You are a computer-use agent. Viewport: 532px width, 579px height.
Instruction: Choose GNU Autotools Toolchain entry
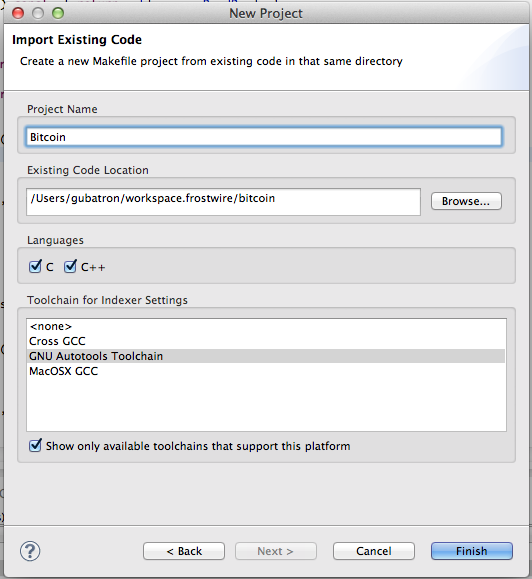coord(266,356)
